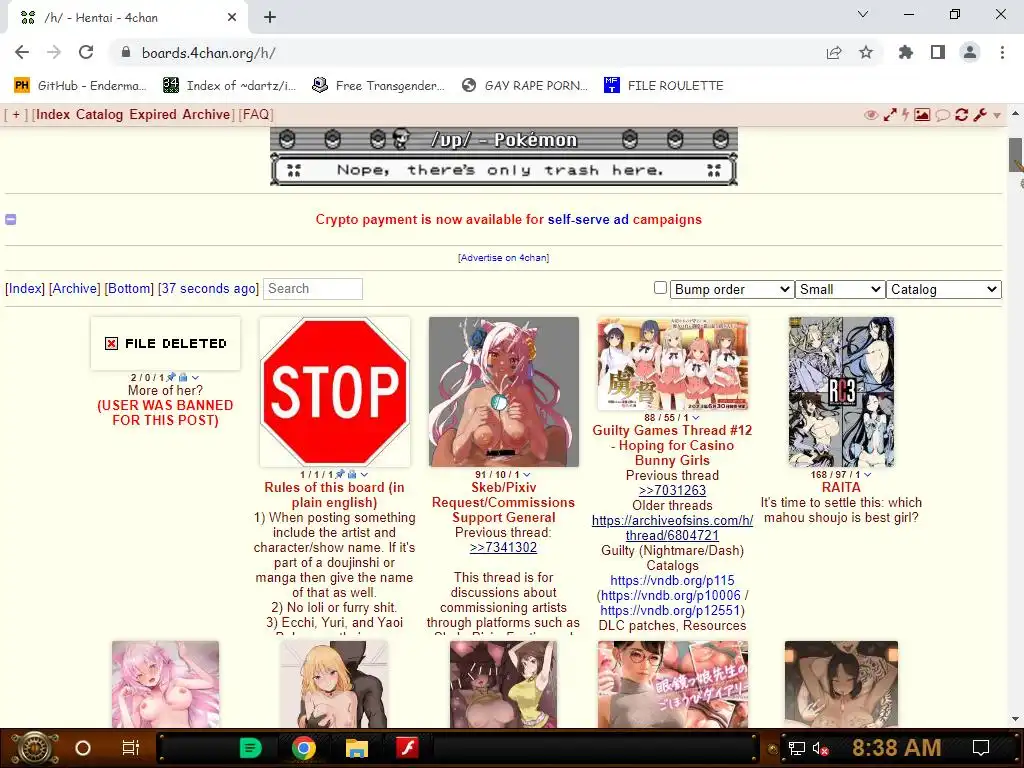Toggle the eye watcher icon in header
This screenshot has height=768, width=1024.
[x=871, y=115]
